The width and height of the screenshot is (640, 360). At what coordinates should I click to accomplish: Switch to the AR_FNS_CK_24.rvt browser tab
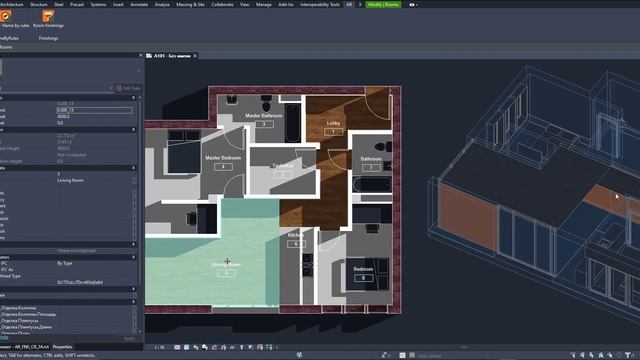pyautogui.click(x=24, y=347)
